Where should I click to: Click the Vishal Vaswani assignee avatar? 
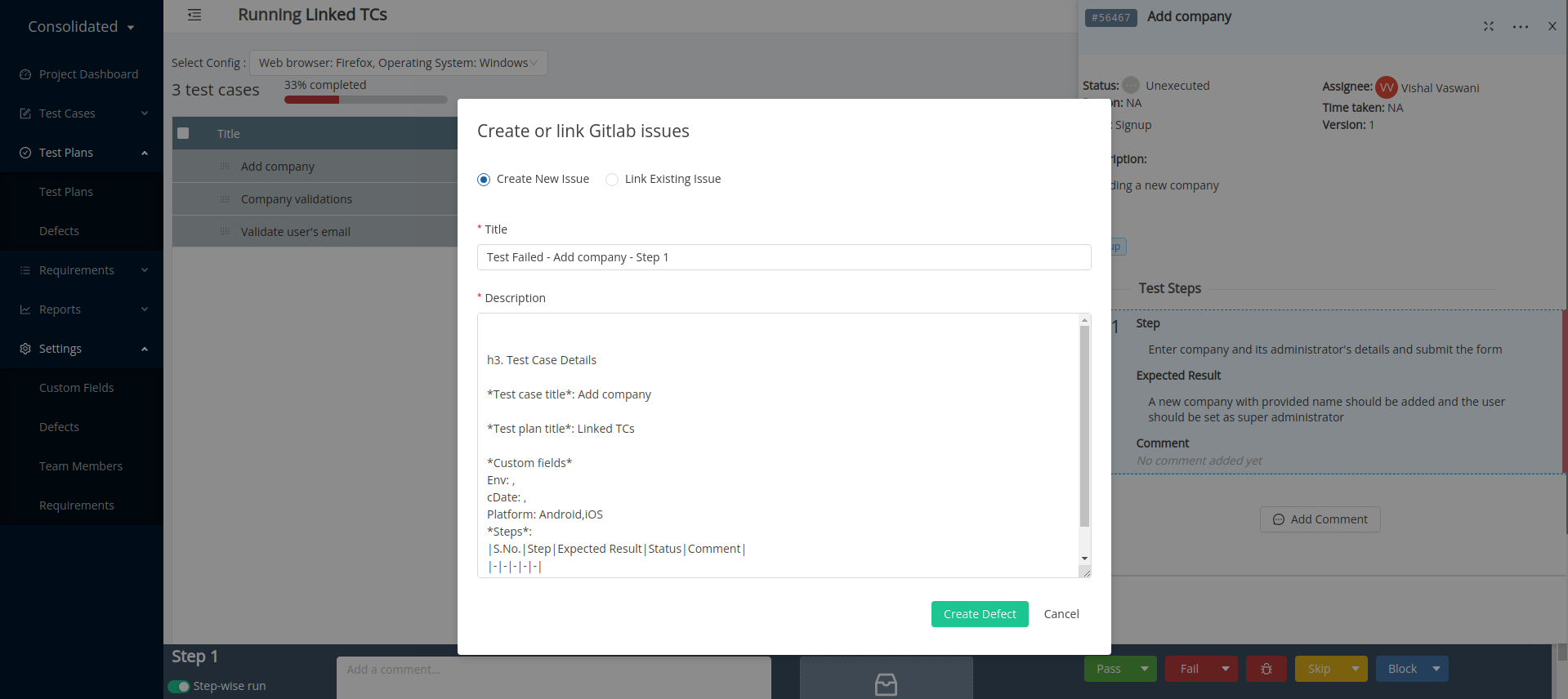coord(1387,87)
